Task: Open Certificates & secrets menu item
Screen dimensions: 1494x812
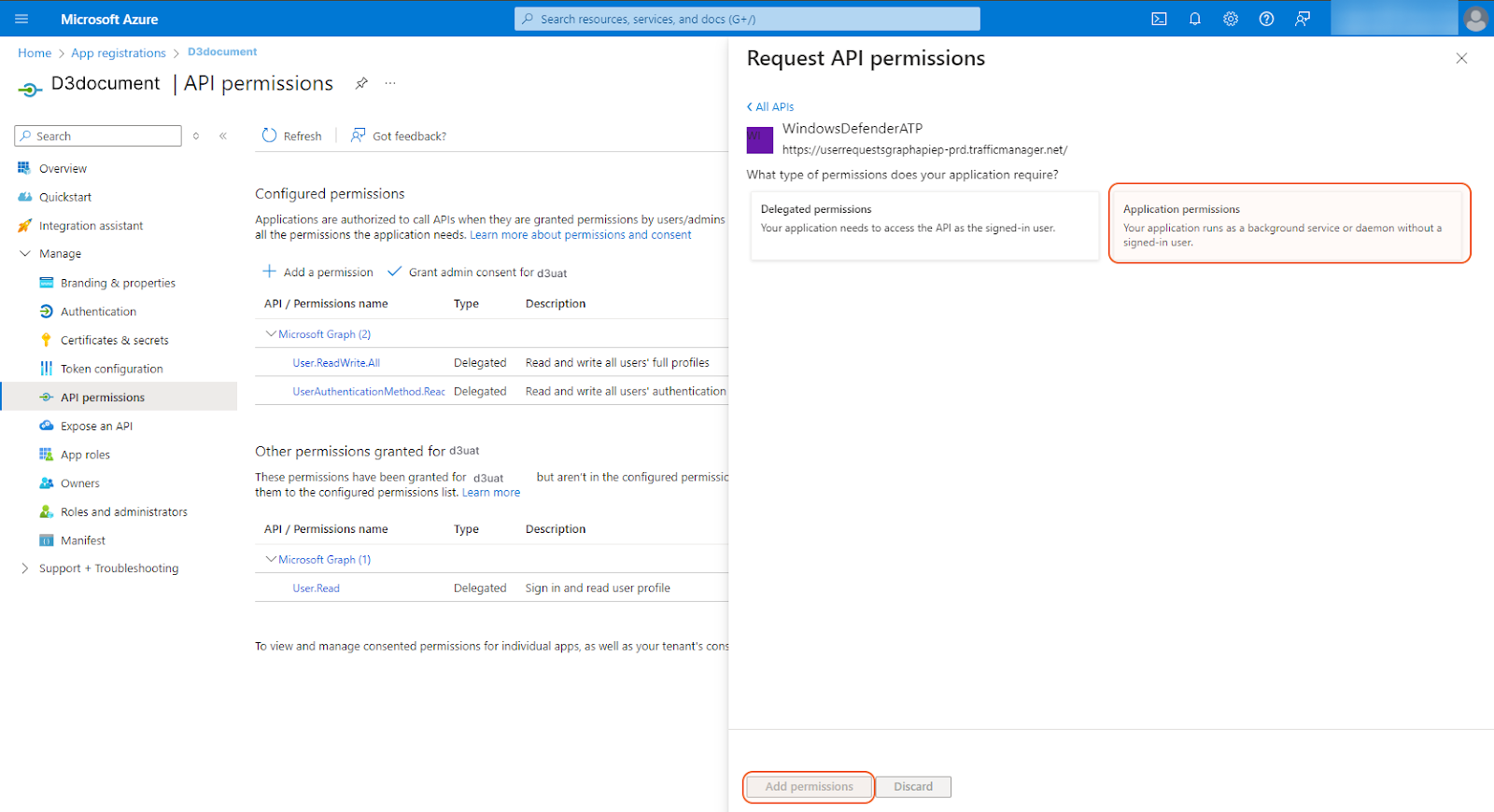Action: click(114, 341)
